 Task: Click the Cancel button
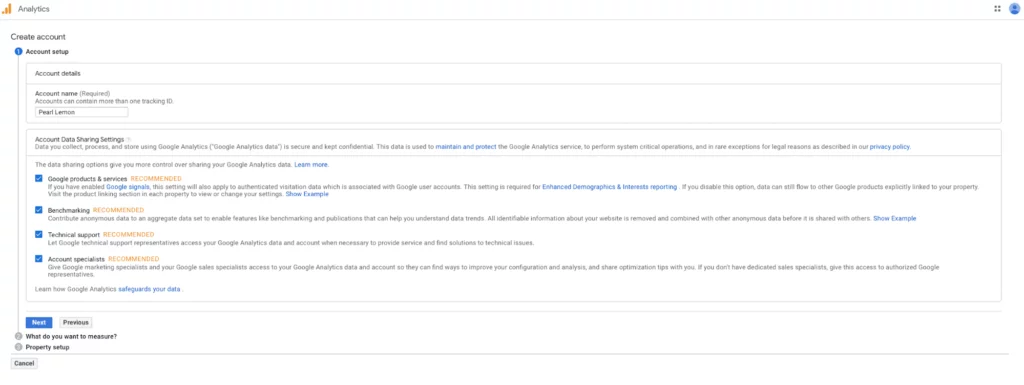[x=24, y=363]
